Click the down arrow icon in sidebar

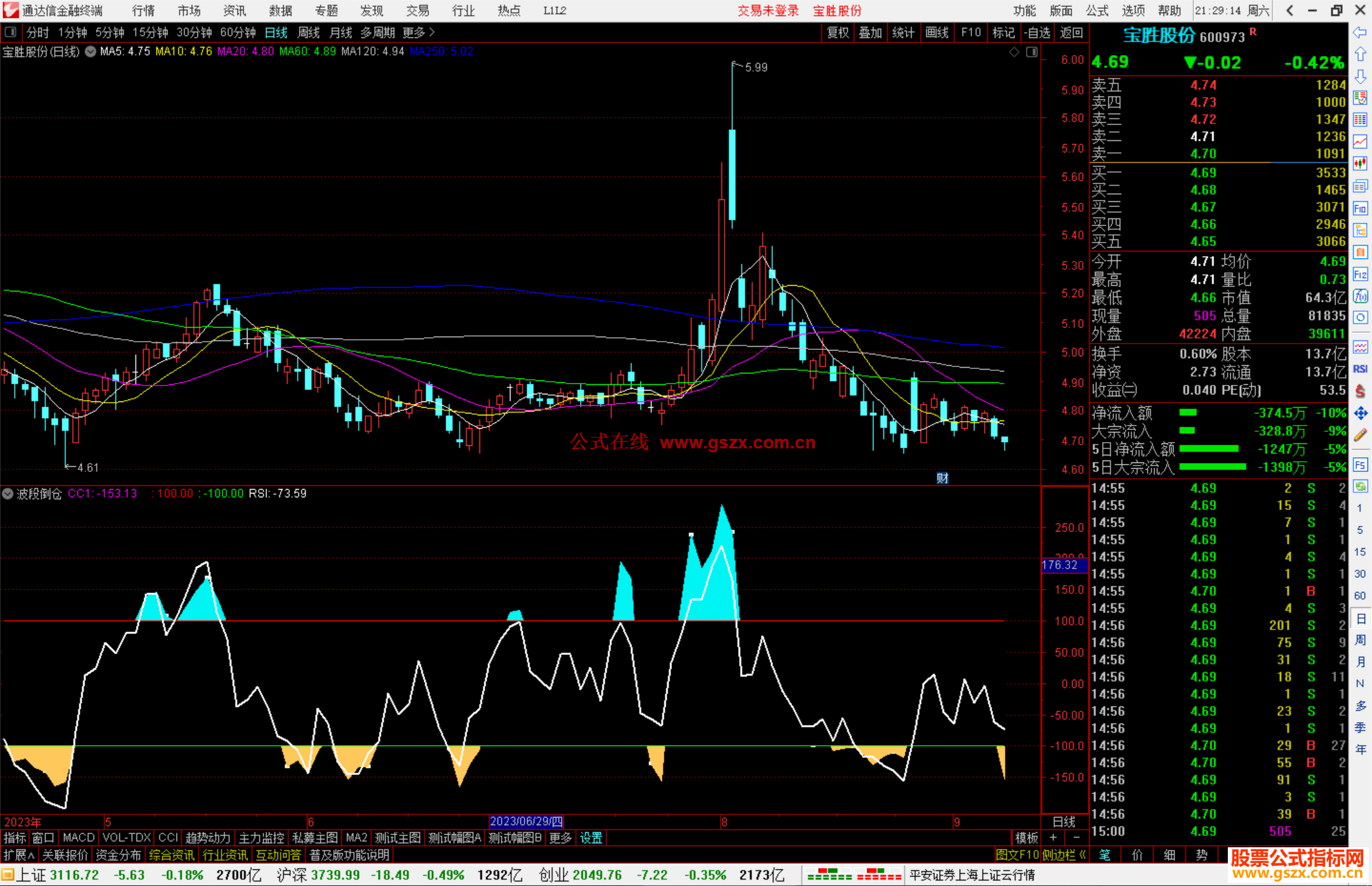[x=1360, y=77]
